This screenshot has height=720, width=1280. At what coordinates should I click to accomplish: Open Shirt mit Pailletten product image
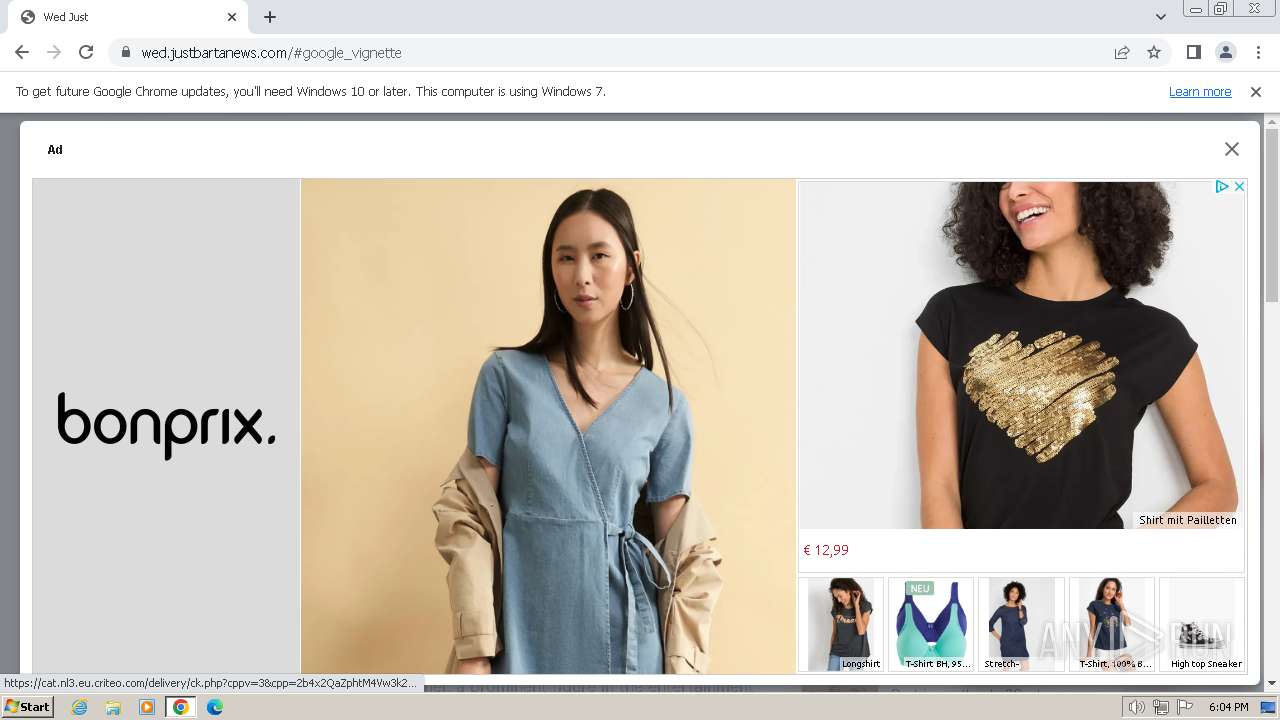[1022, 355]
